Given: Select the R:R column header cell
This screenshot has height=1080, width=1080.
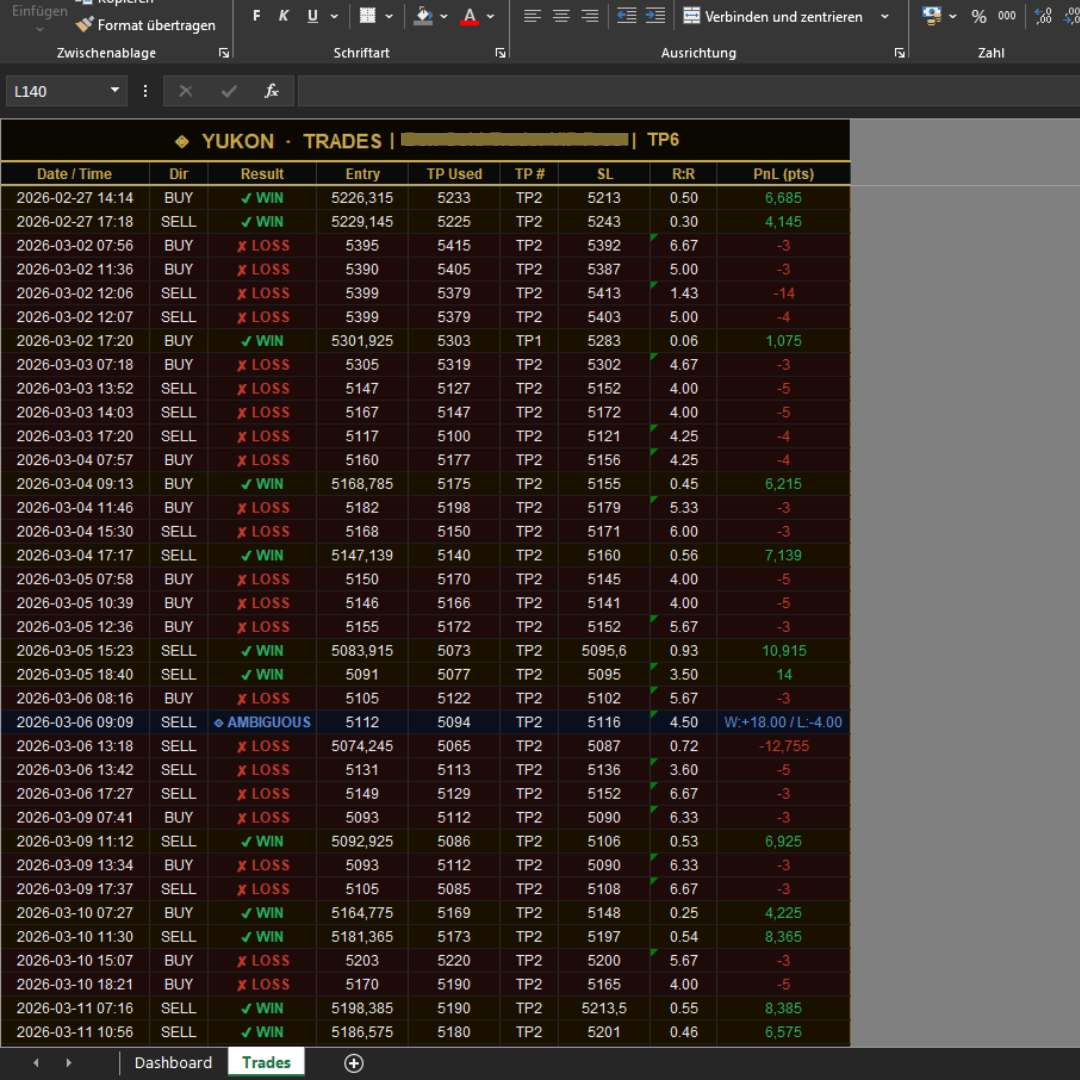Looking at the screenshot, I should coord(683,174).
